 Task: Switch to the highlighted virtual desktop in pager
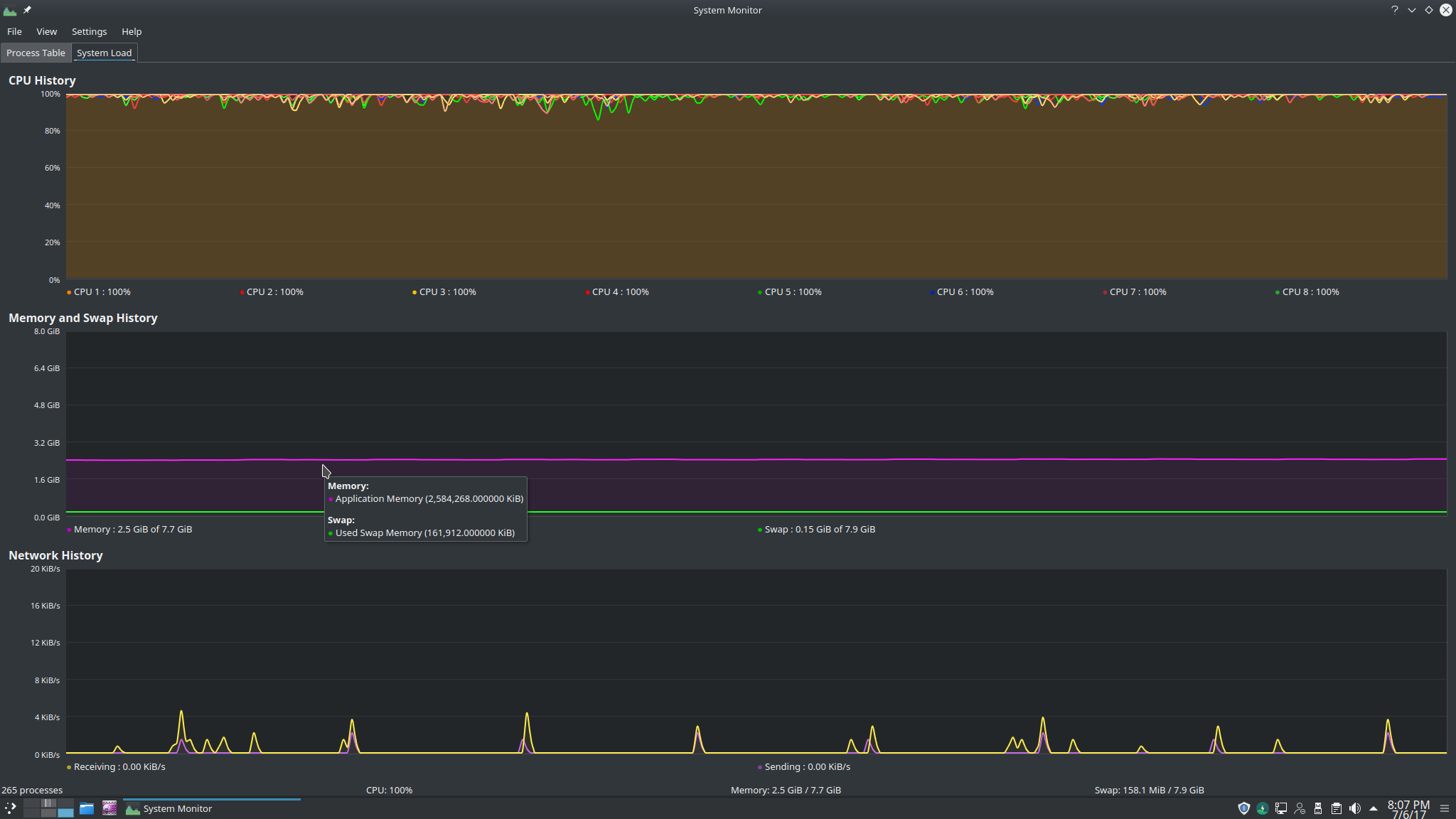(65, 813)
